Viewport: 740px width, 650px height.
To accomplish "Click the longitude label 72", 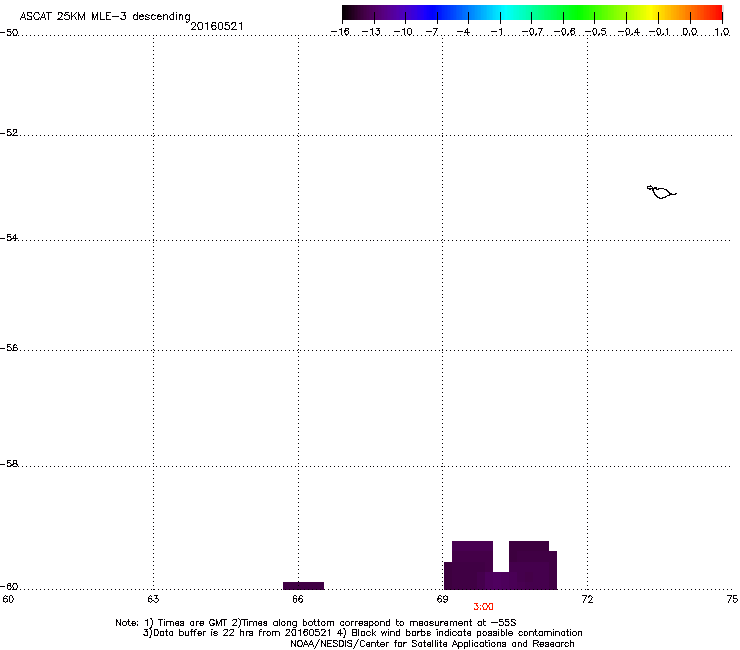I will [587, 599].
